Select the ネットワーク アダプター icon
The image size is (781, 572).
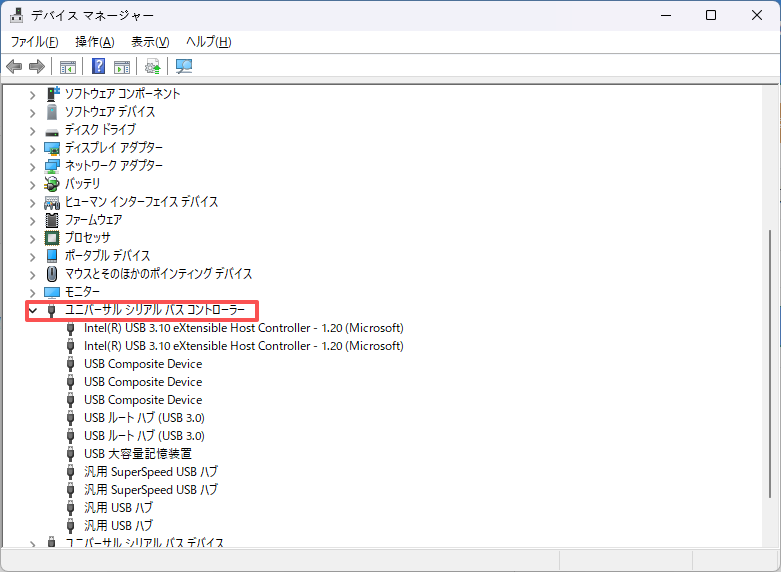[x=52, y=166]
